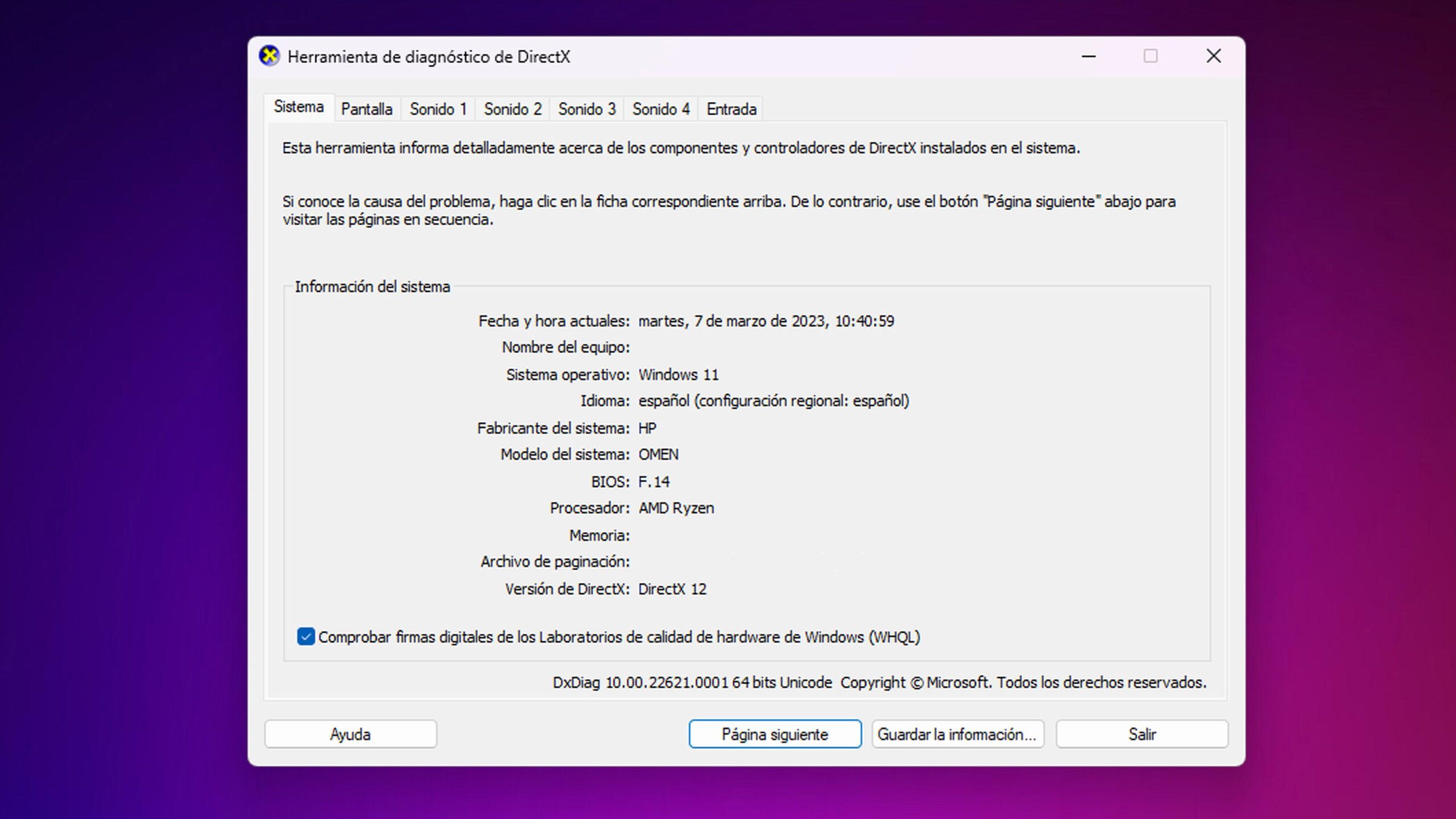Switch to the Sonido 4 tab

661,109
